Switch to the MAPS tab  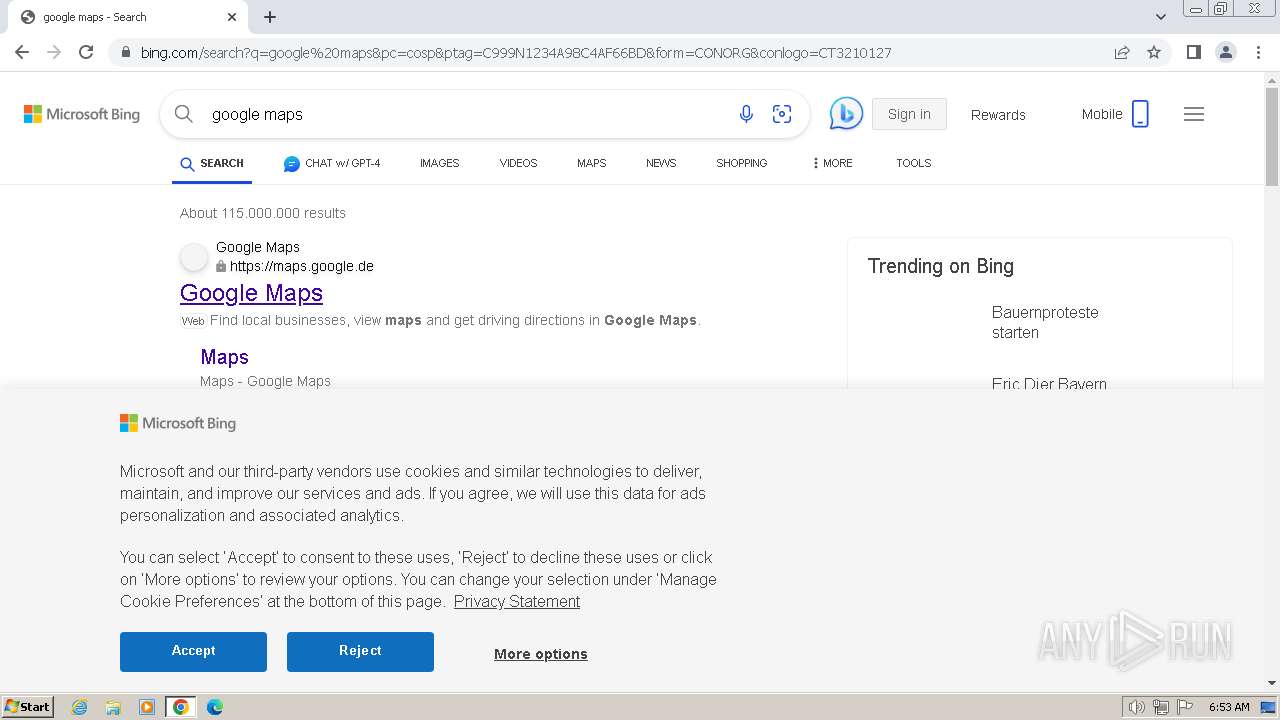591,163
